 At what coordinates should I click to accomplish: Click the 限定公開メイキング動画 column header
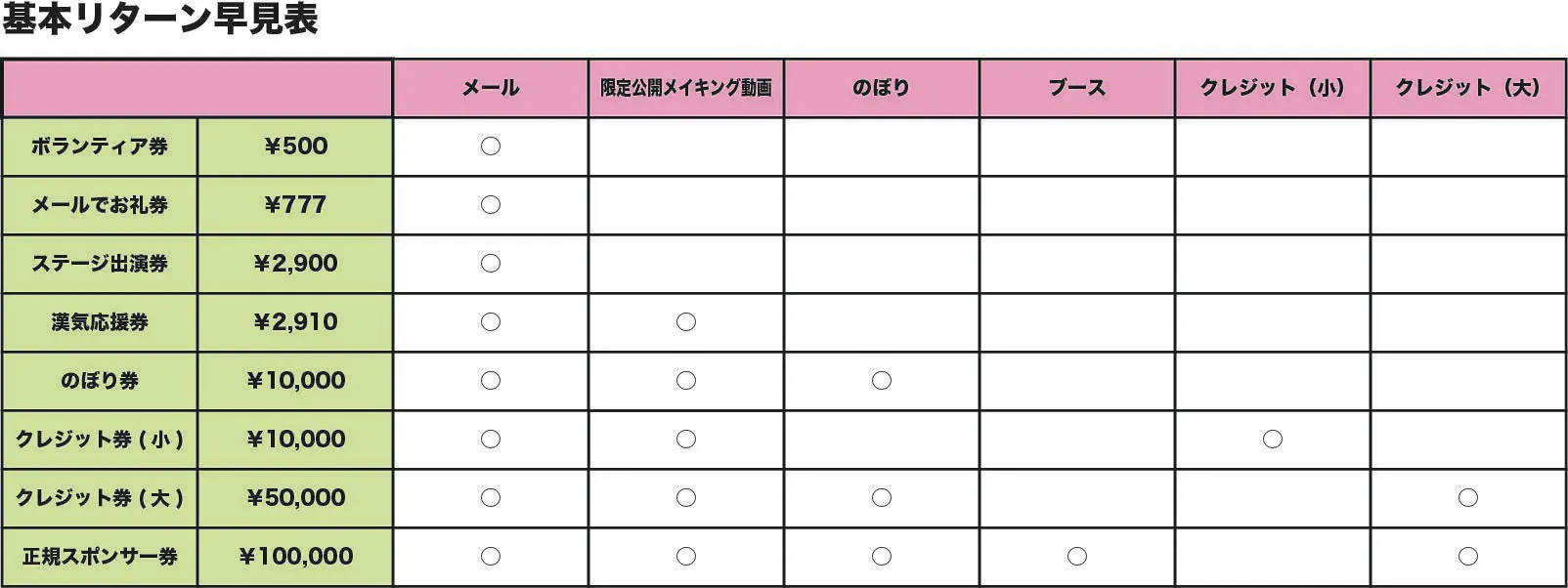[686, 88]
